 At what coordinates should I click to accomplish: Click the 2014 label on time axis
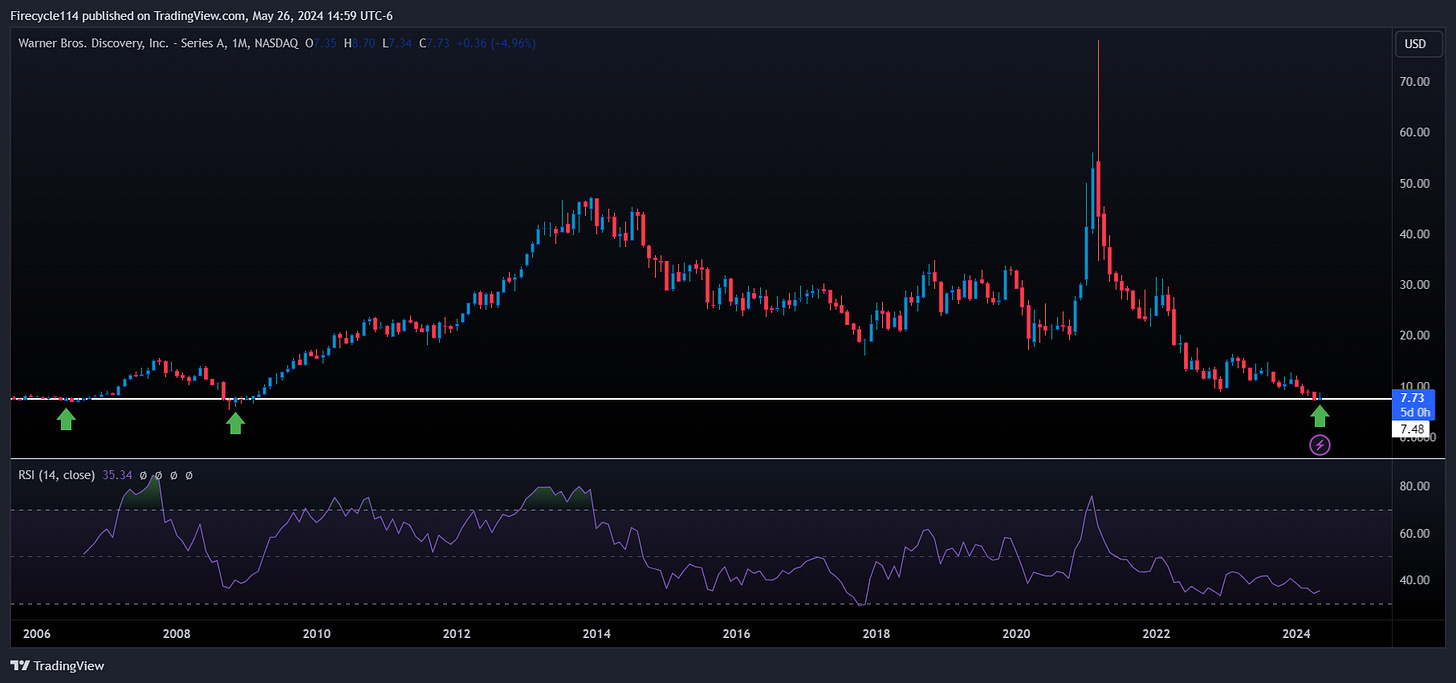(597, 633)
